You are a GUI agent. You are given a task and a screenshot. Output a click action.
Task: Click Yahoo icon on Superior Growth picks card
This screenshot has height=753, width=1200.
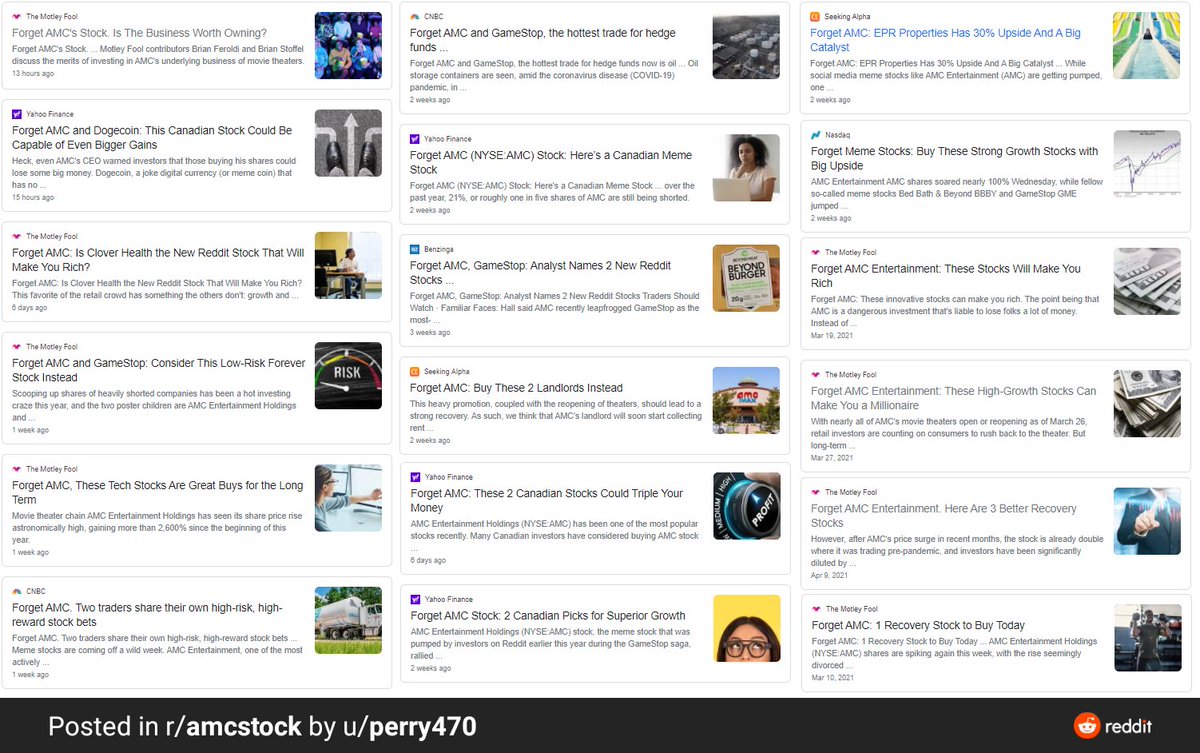point(415,599)
